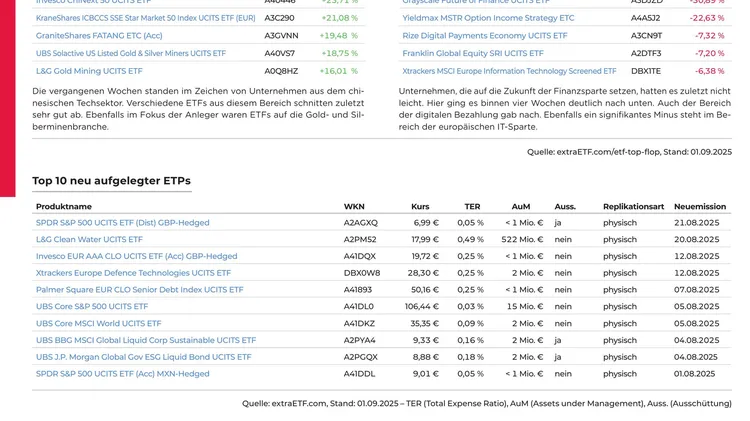Click the TER column header
Image resolution: width=750 pixels, height=421 pixels.
click(x=472, y=207)
